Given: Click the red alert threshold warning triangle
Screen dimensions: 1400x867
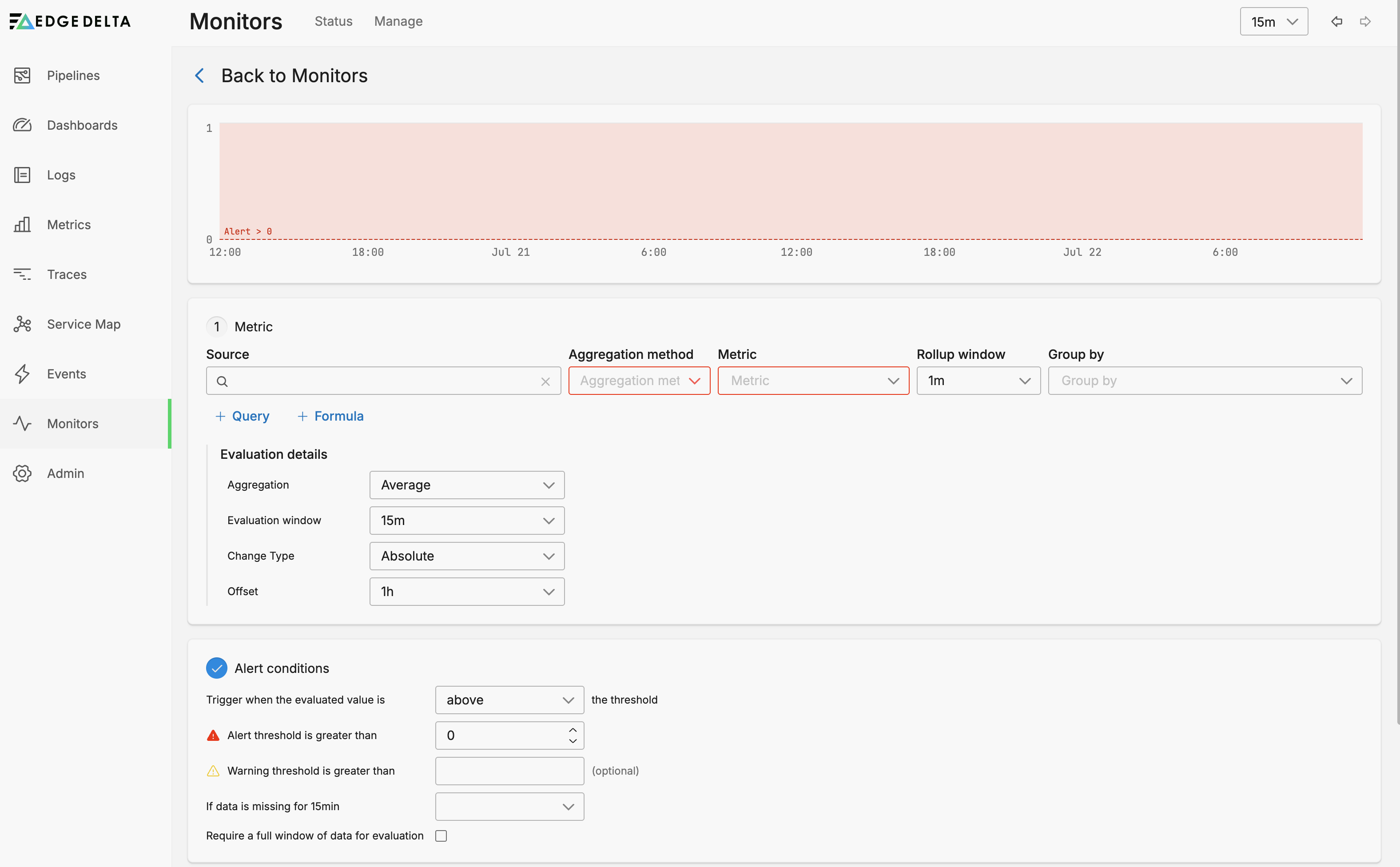Looking at the screenshot, I should pos(213,735).
